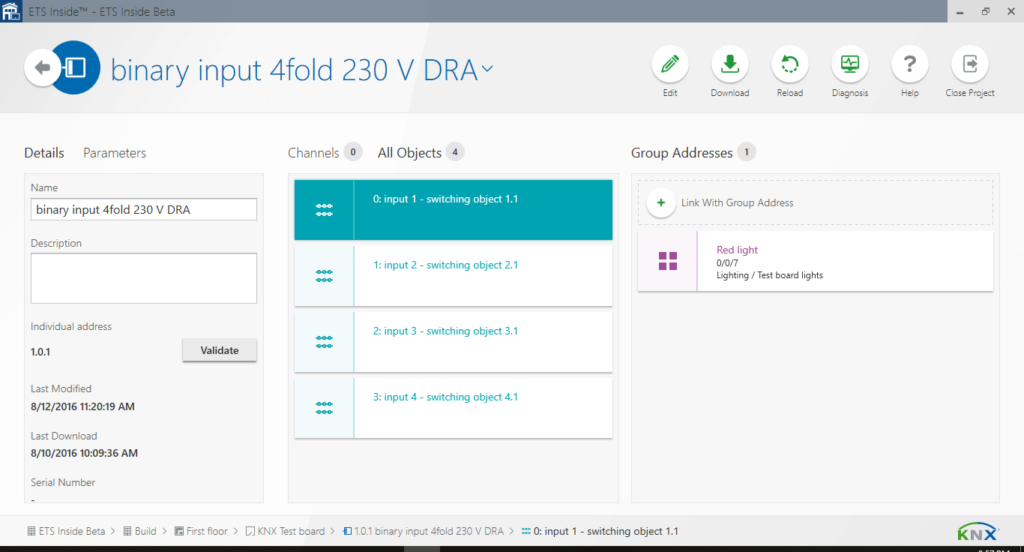Restore down the ETS Inside window
This screenshot has width=1024, height=552.
[985, 11]
